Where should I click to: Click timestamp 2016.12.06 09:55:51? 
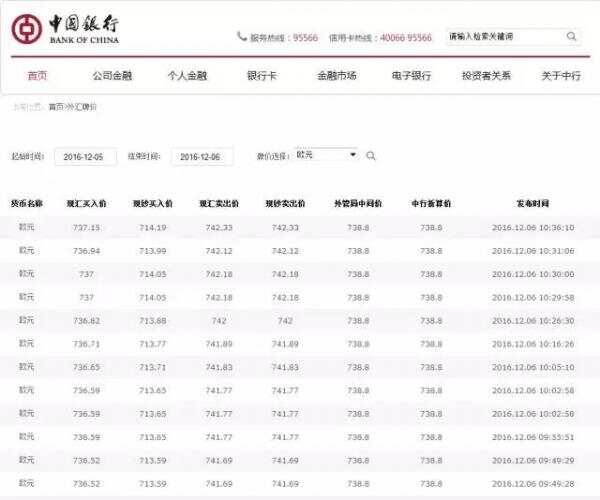coord(533,437)
